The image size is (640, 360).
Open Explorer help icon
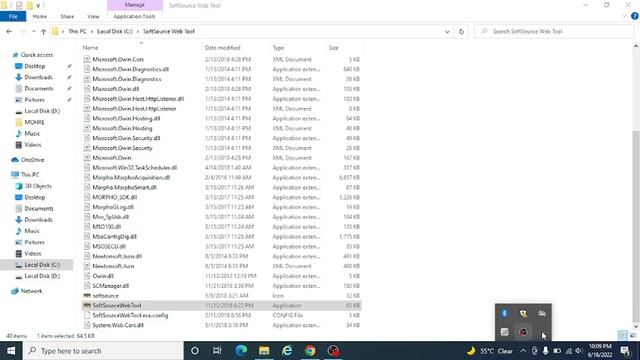pyautogui.click(x=634, y=16)
